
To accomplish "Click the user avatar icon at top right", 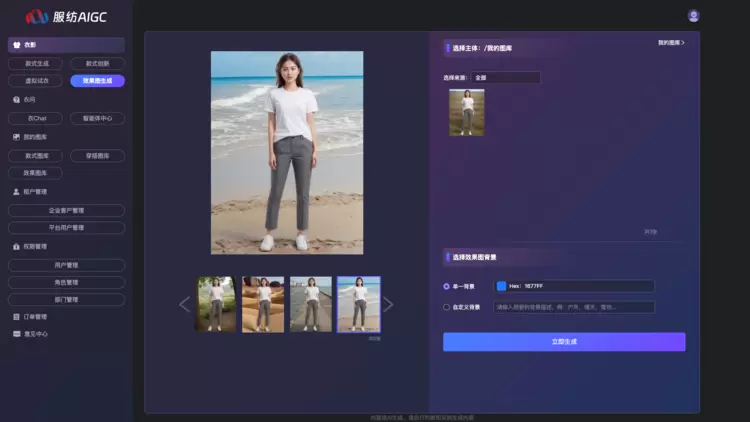I will click(694, 16).
